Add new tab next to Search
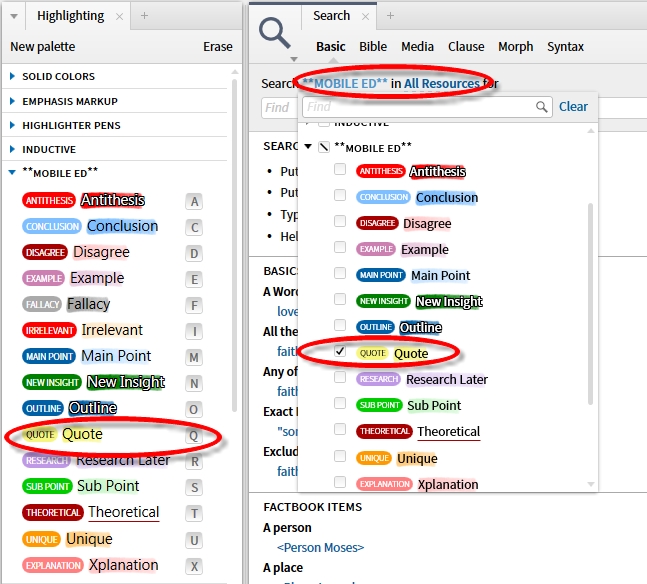Viewport: 647px width, 584px height. [390, 16]
